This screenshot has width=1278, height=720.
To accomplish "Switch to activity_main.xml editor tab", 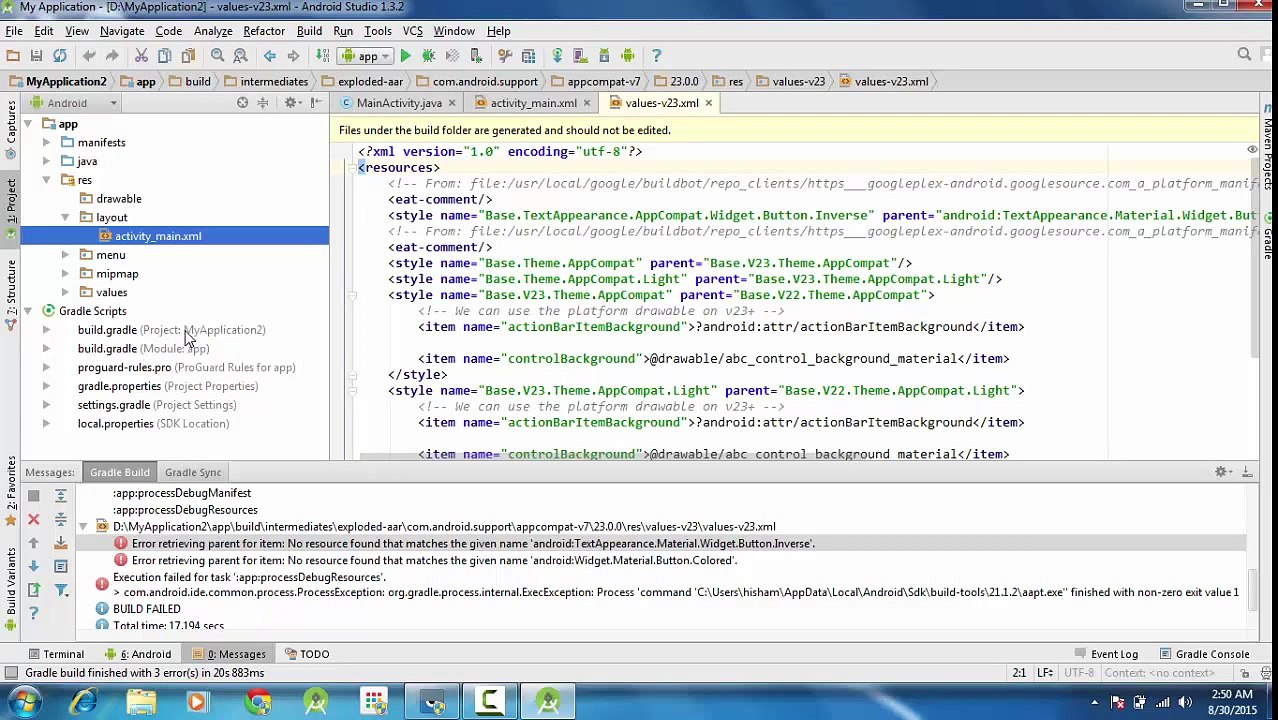I will 533,103.
